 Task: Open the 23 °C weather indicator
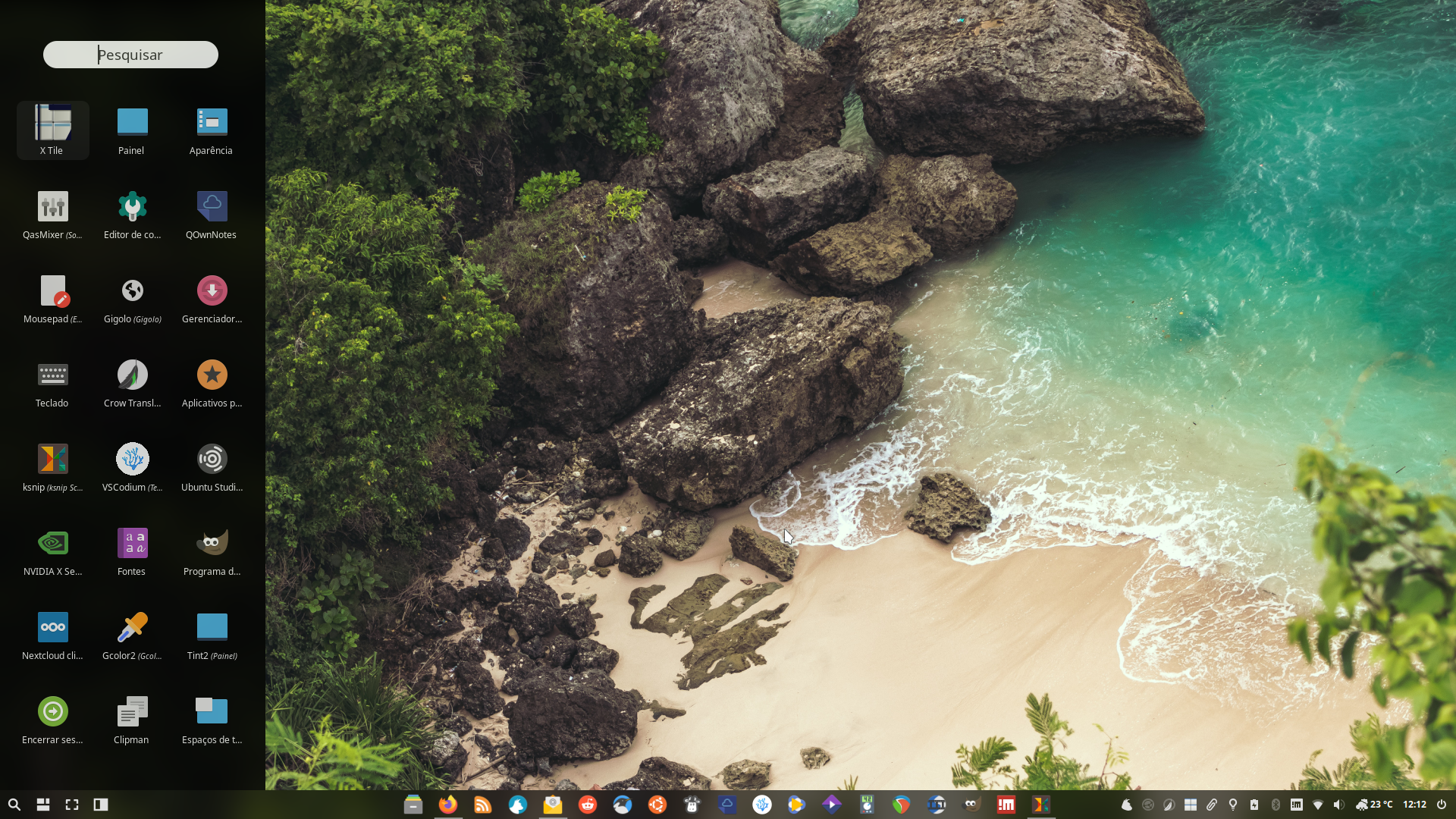pos(1375,805)
